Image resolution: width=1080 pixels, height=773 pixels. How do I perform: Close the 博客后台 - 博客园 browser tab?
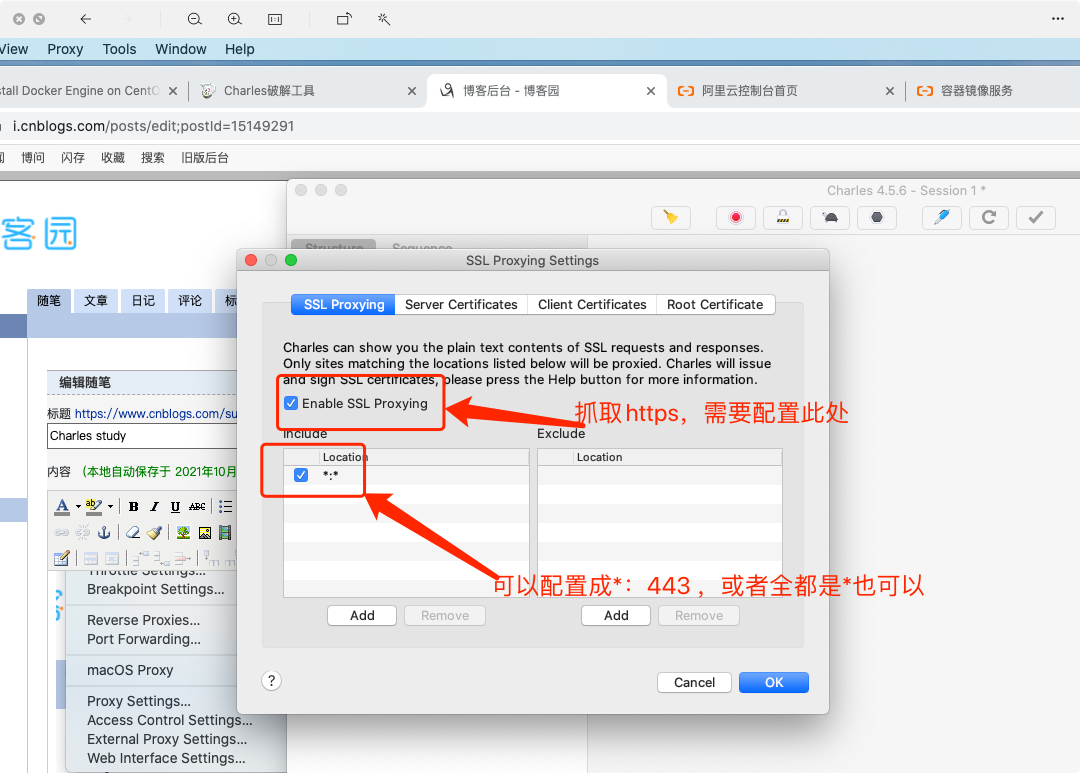tap(650, 91)
